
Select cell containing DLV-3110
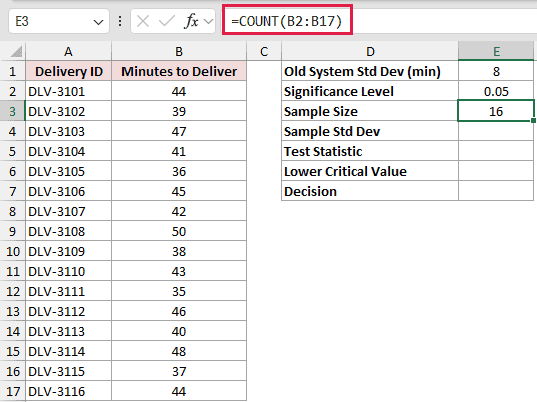coord(68,271)
